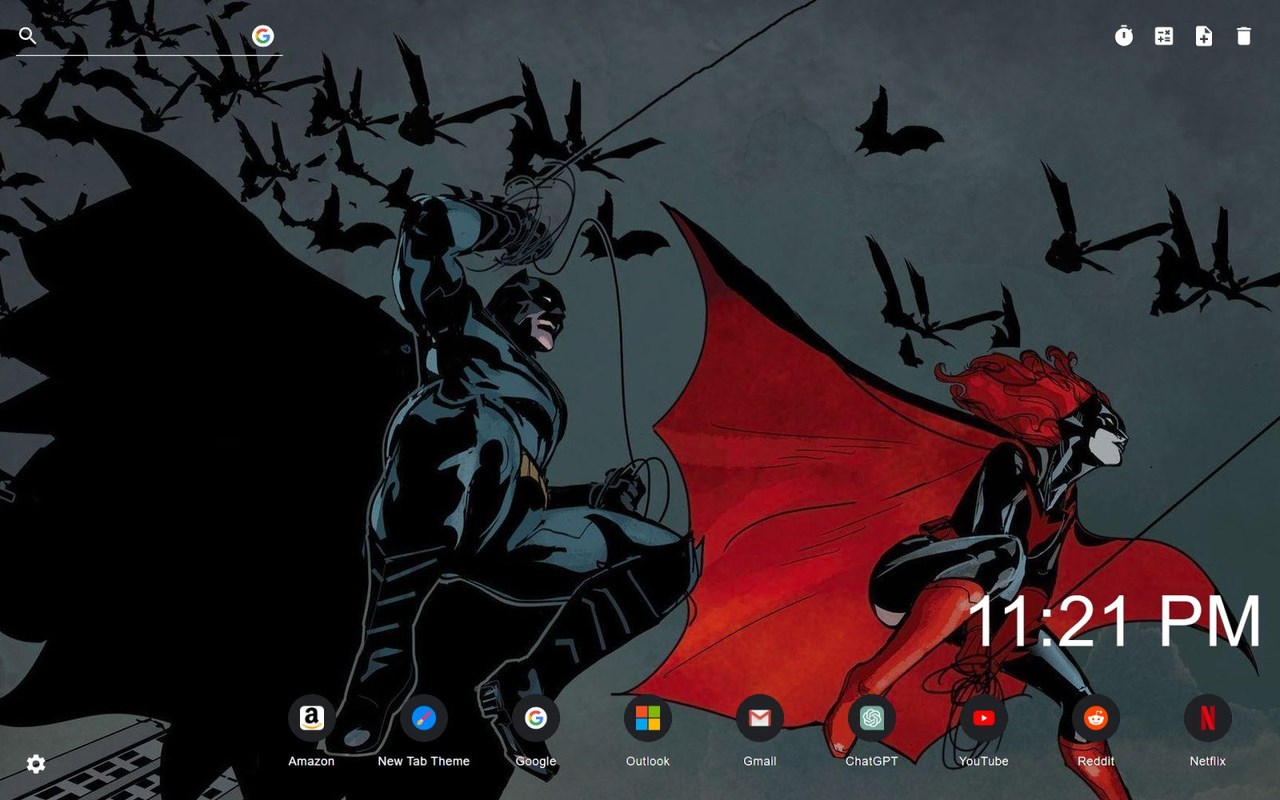Click the Amazon text label
Image resolution: width=1280 pixels, height=800 pixels.
click(312, 761)
